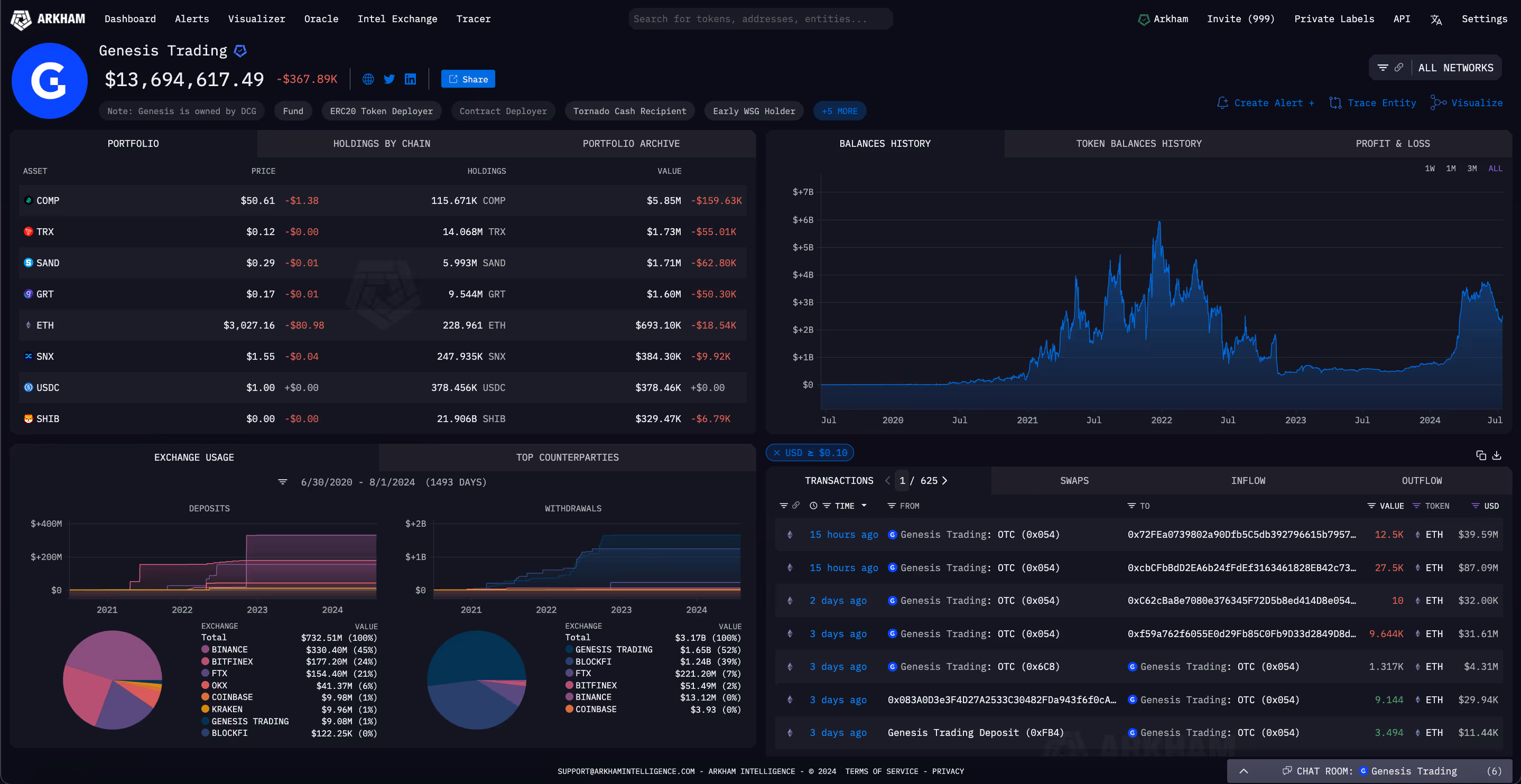
Task: Click the Trace Entity icon
Action: click(x=1336, y=102)
